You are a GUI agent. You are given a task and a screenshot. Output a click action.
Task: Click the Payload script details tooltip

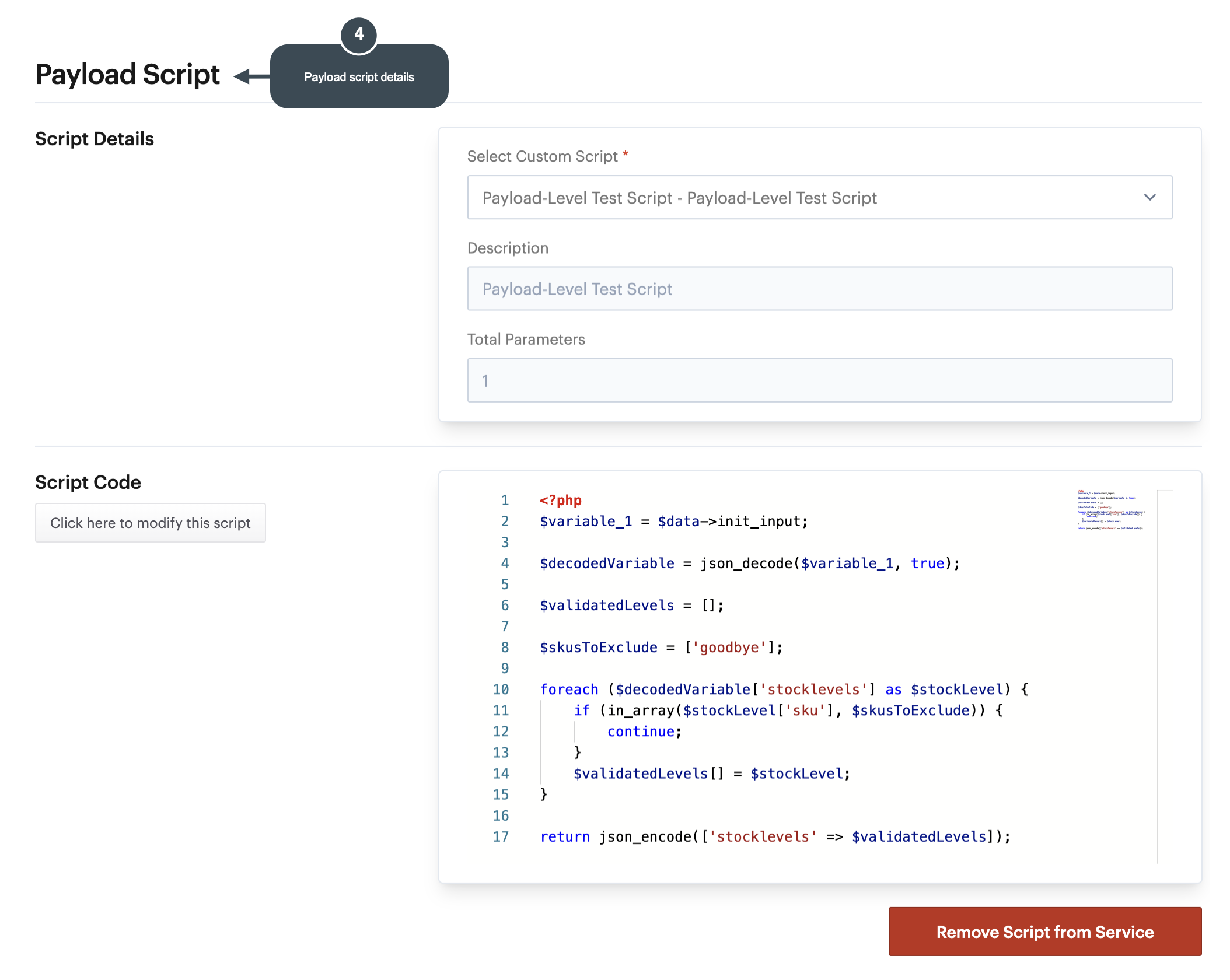pyautogui.click(x=359, y=77)
